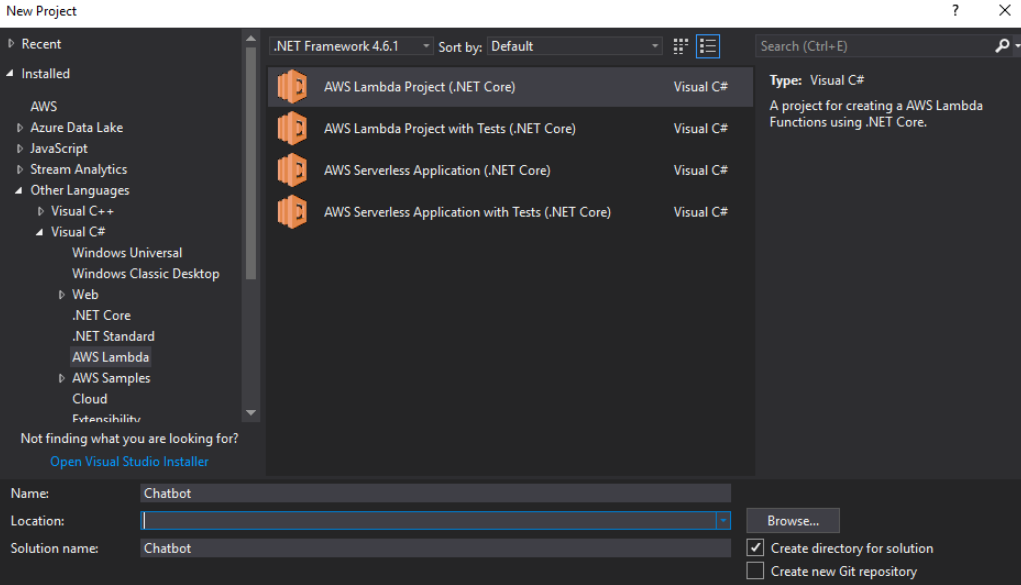1021x585 pixels.
Task: Click the Location input field
Action: pos(428,521)
